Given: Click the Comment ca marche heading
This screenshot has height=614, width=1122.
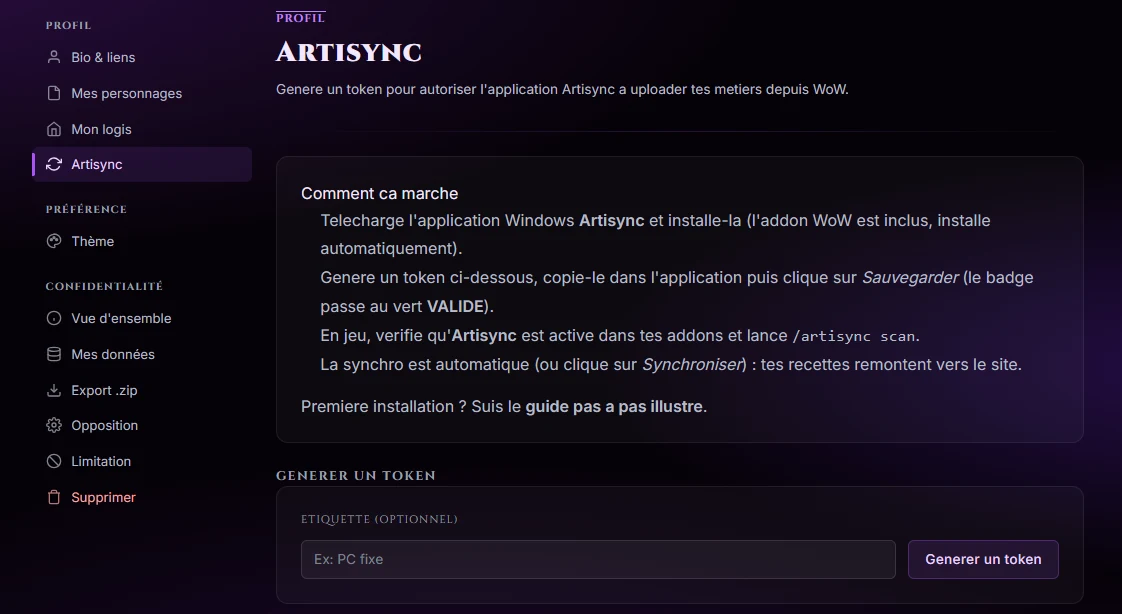Looking at the screenshot, I should coord(379,193).
